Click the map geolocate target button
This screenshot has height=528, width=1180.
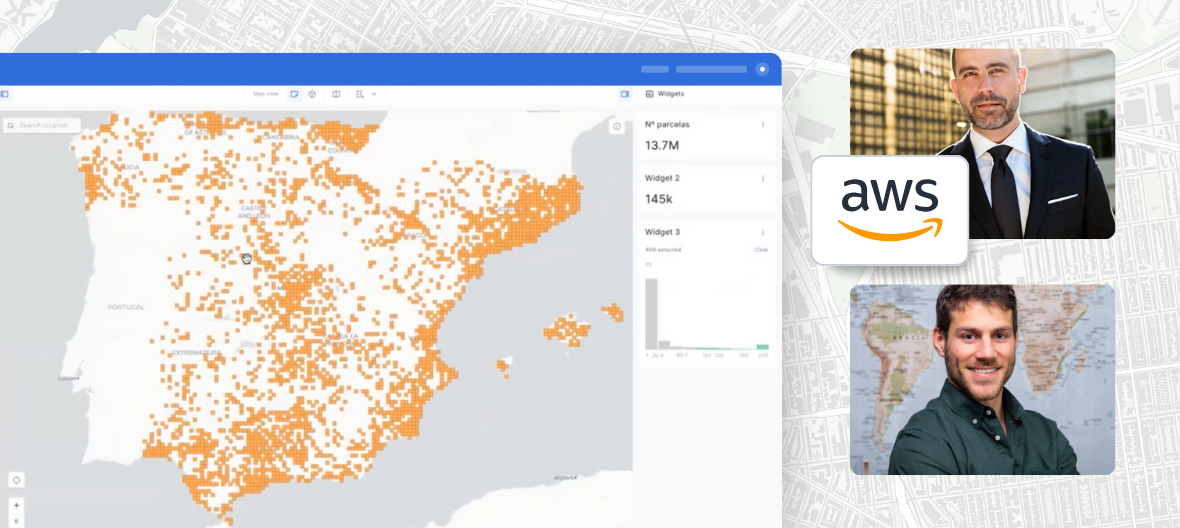16,480
